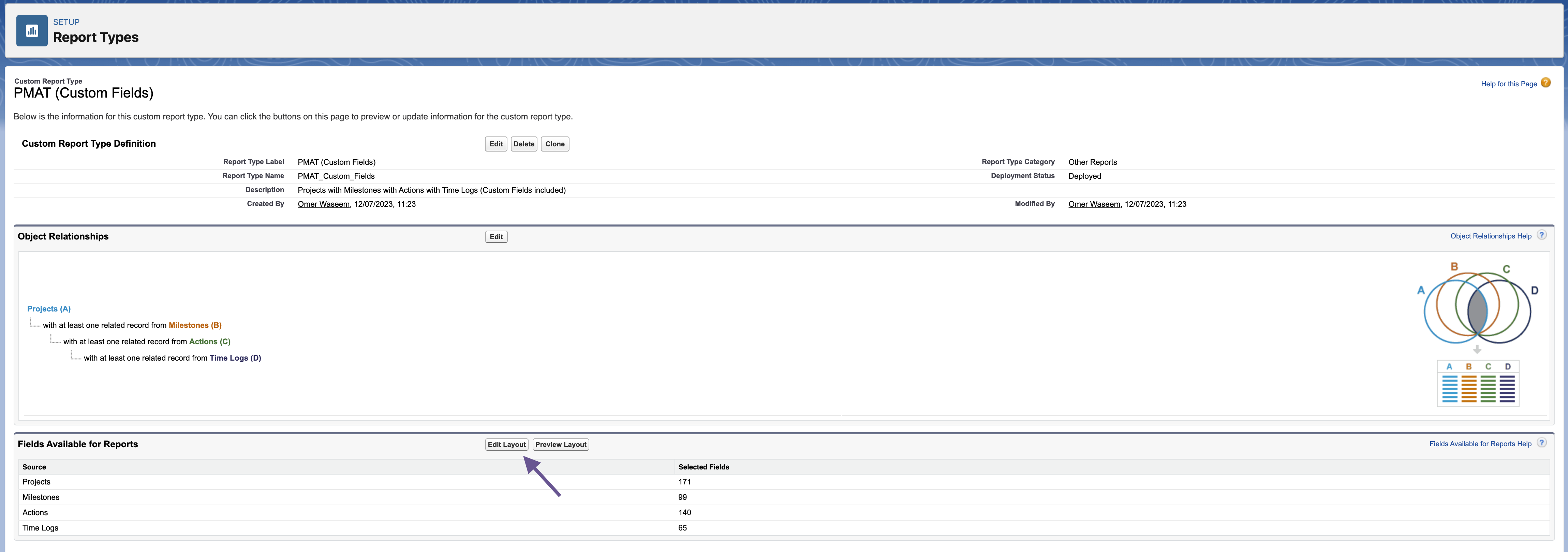Click Edit in Object Relationships section
Viewport: 1568px width, 552px height.
(x=496, y=236)
